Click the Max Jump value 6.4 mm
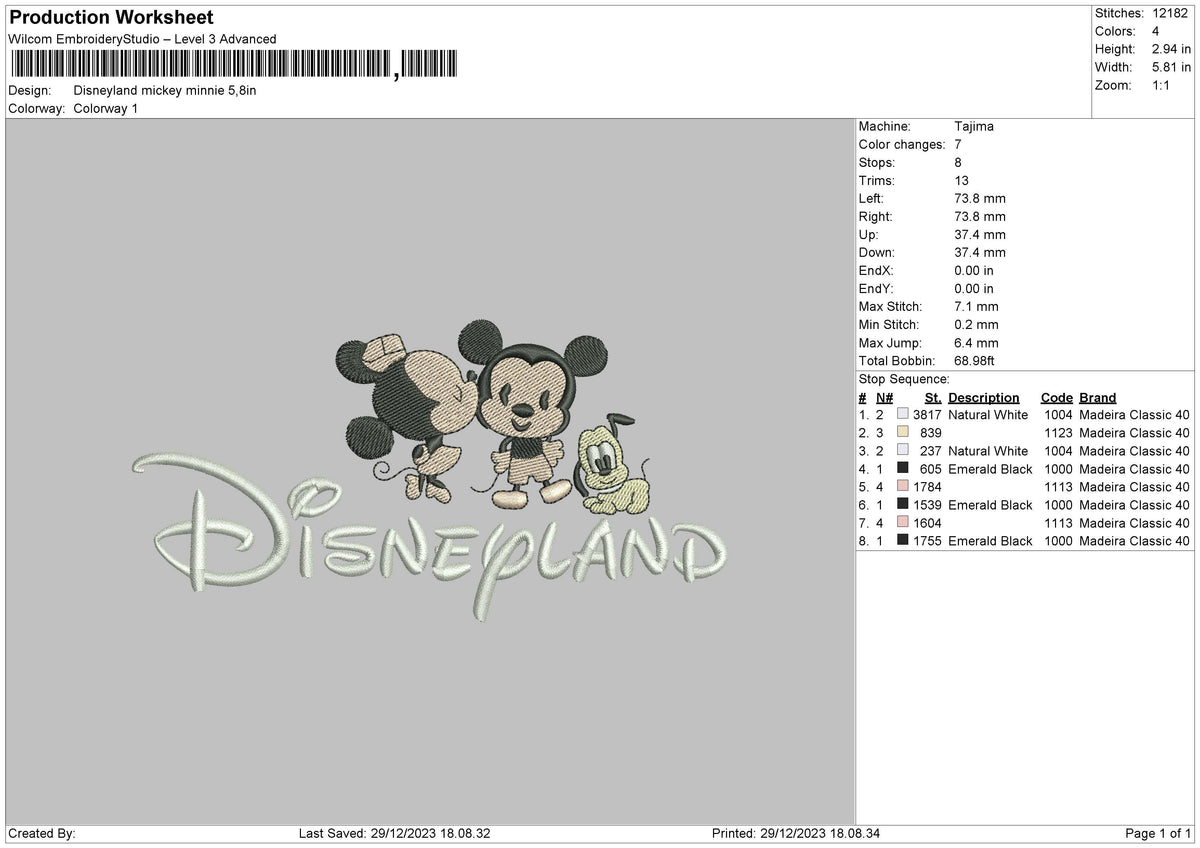1200x848 pixels. tap(976, 343)
